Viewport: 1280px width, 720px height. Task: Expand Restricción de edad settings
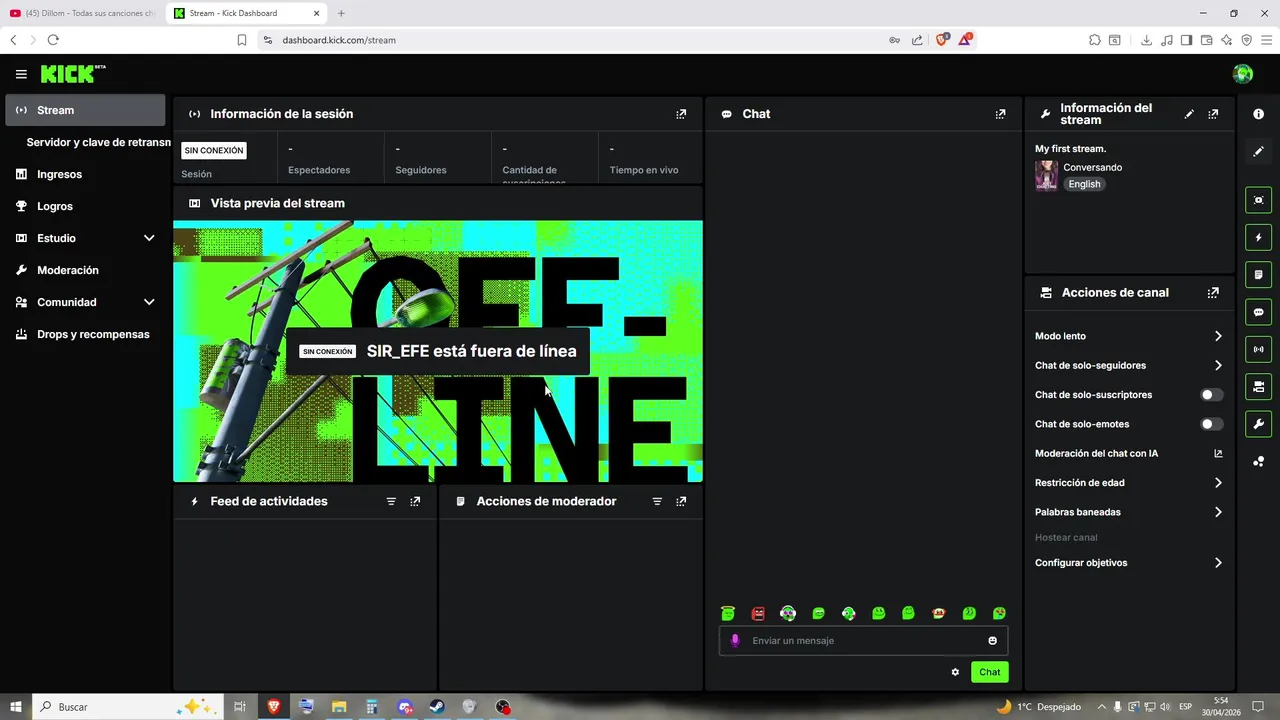pyautogui.click(x=1218, y=483)
